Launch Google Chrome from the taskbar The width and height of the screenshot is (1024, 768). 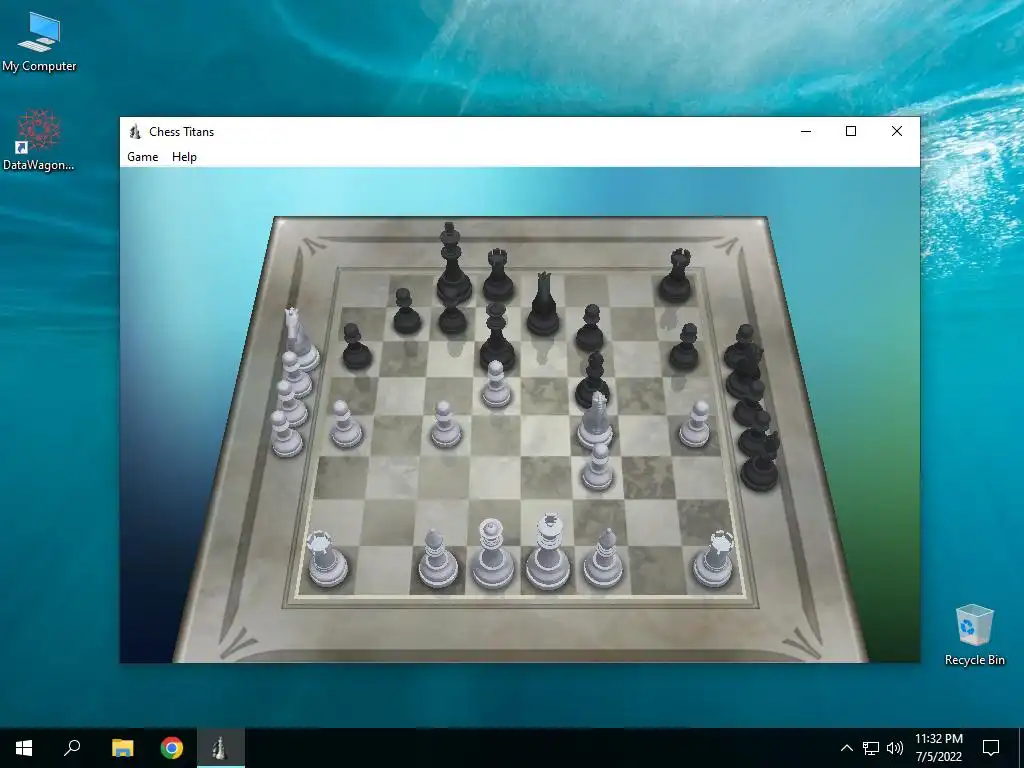(172, 748)
